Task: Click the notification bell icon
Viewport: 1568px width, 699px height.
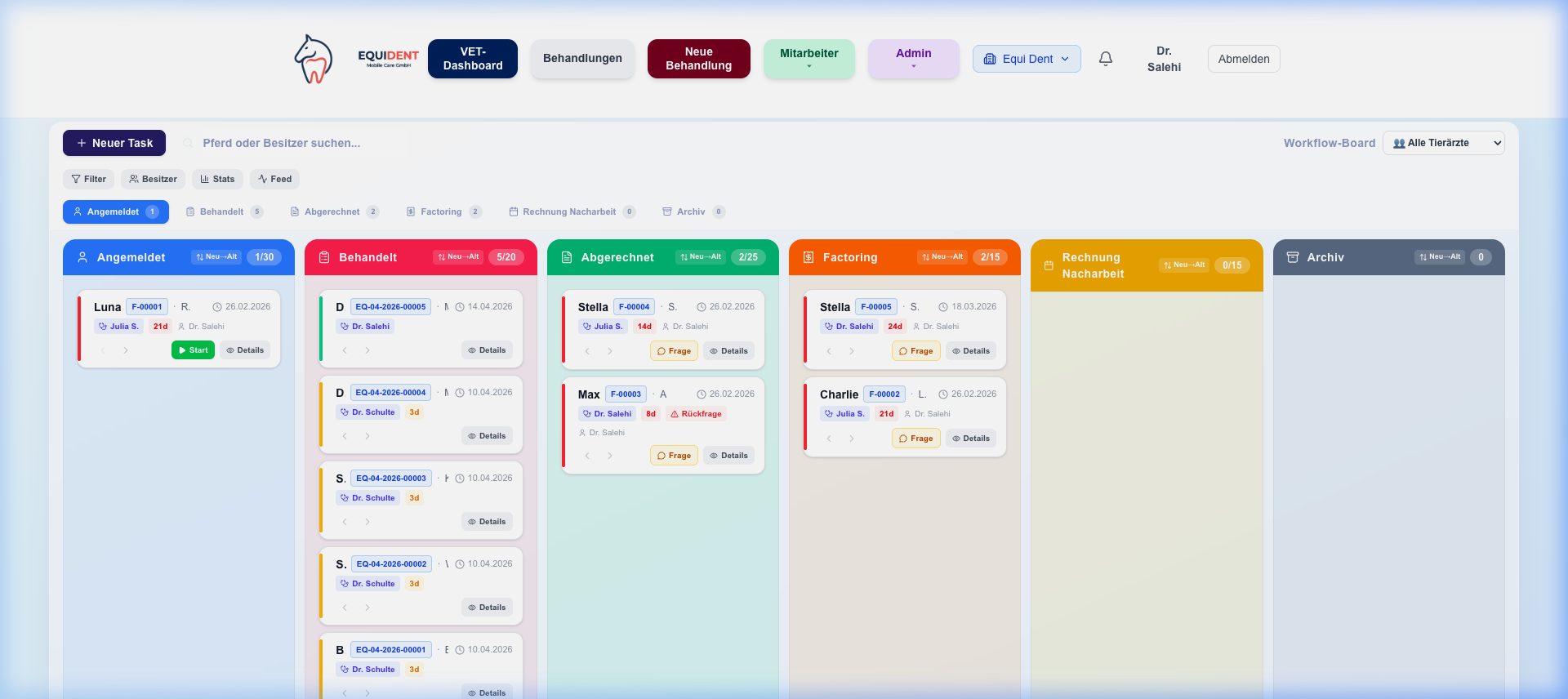Action: tap(1105, 59)
